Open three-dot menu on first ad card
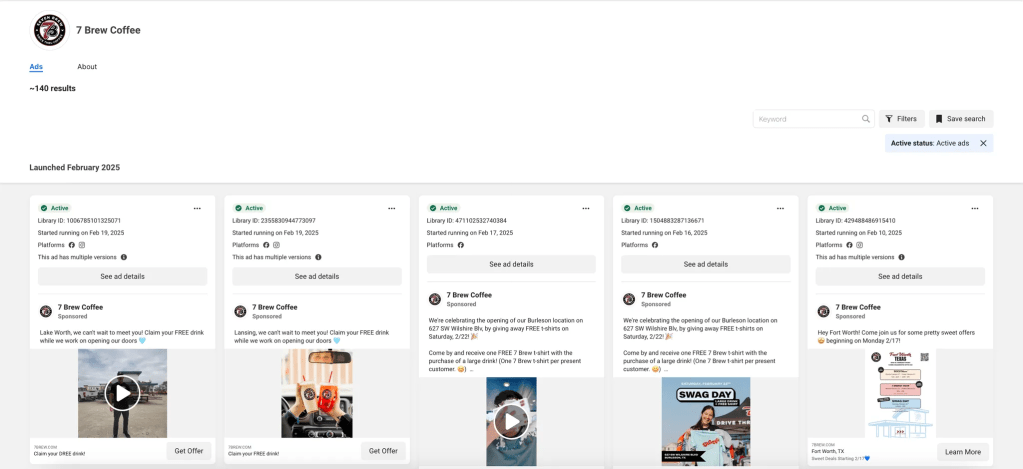This screenshot has height=469, width=1023. pos(196,208)
